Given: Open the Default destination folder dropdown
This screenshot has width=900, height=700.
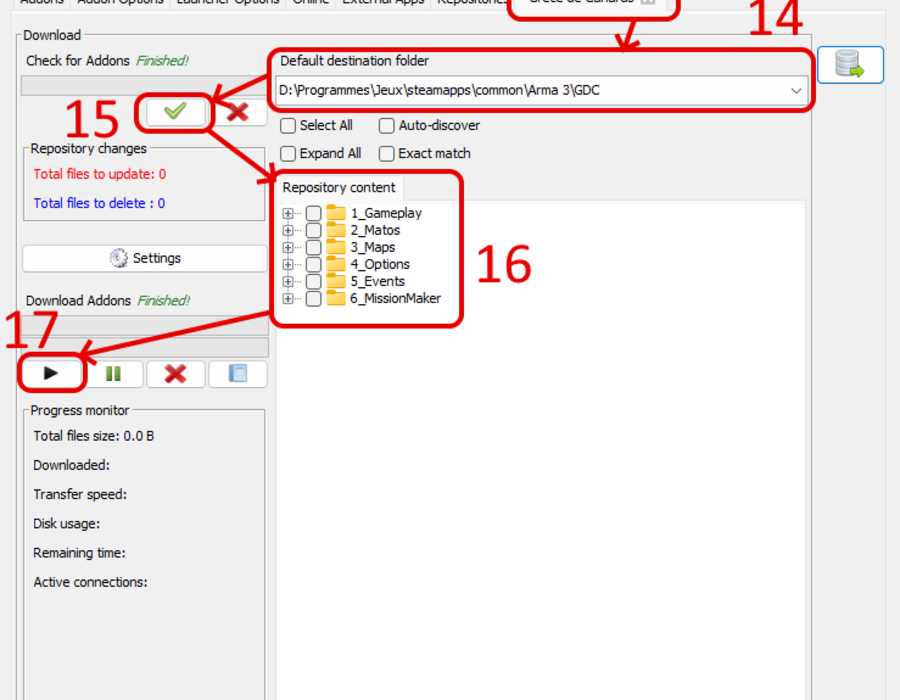Looking at the screenshot, I should [796, 91].
